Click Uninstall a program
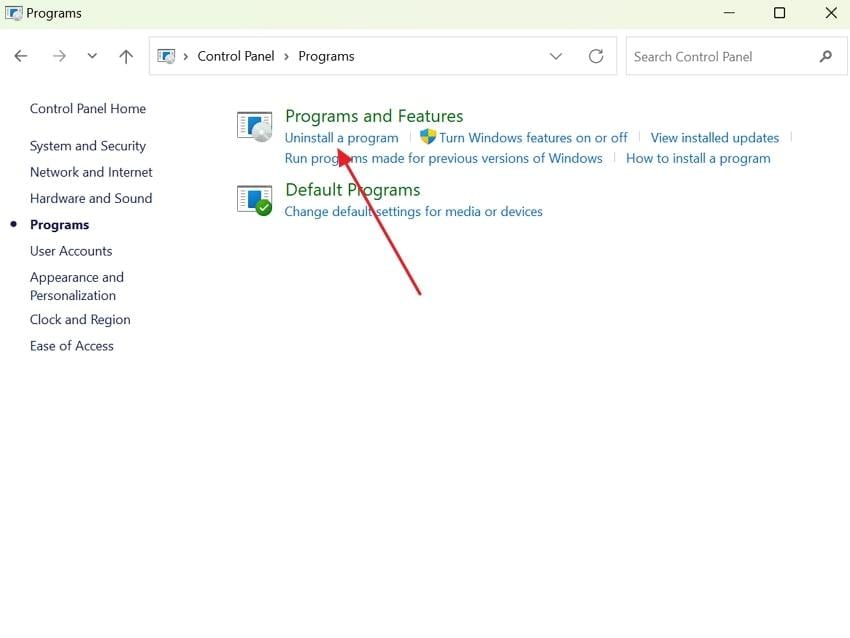This screenshot has width=850, height=638. click(342, 138)
